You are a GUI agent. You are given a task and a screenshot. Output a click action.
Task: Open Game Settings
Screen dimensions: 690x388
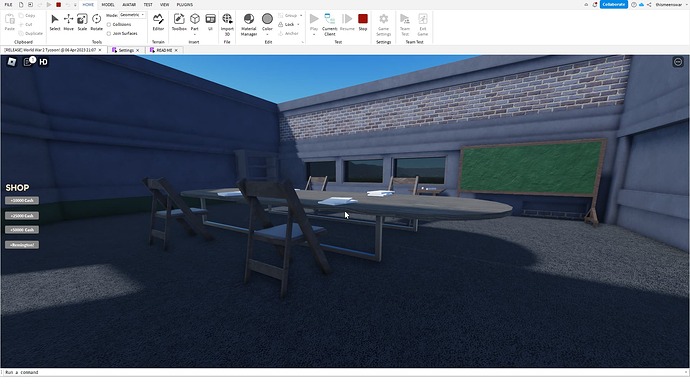pos(383,25)
